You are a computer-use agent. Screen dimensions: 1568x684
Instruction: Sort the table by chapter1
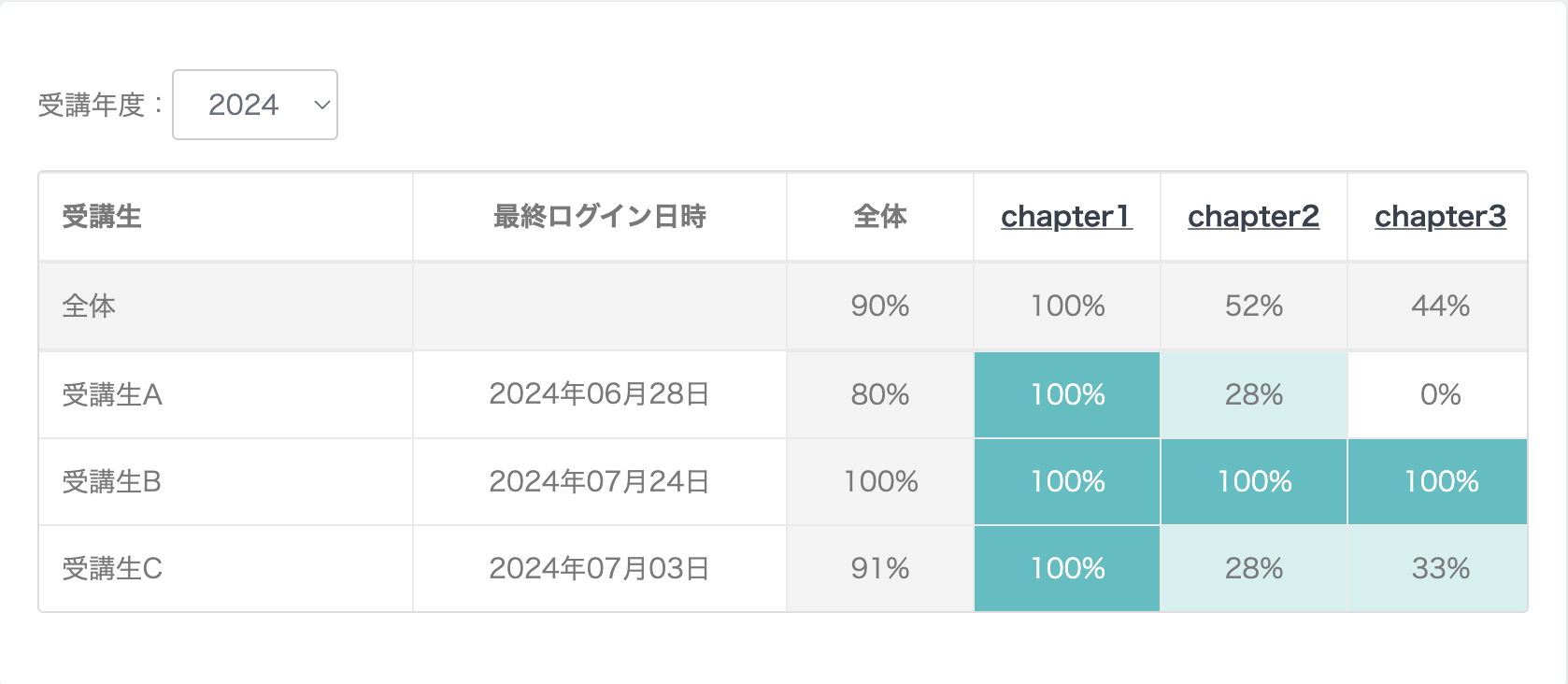click(1066, 216)
